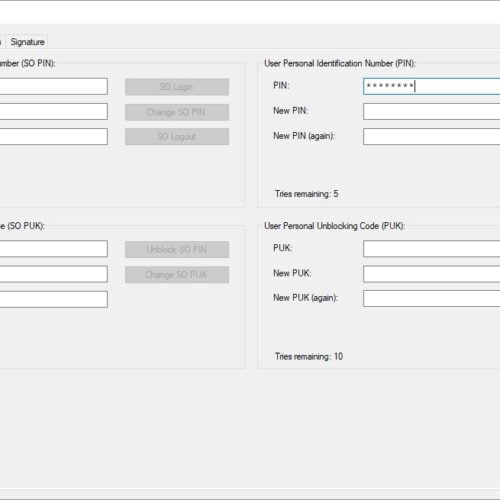Focus the user PUK input field
The height and width of the screenshot is (500, 500).
click(x=432, y=249)
